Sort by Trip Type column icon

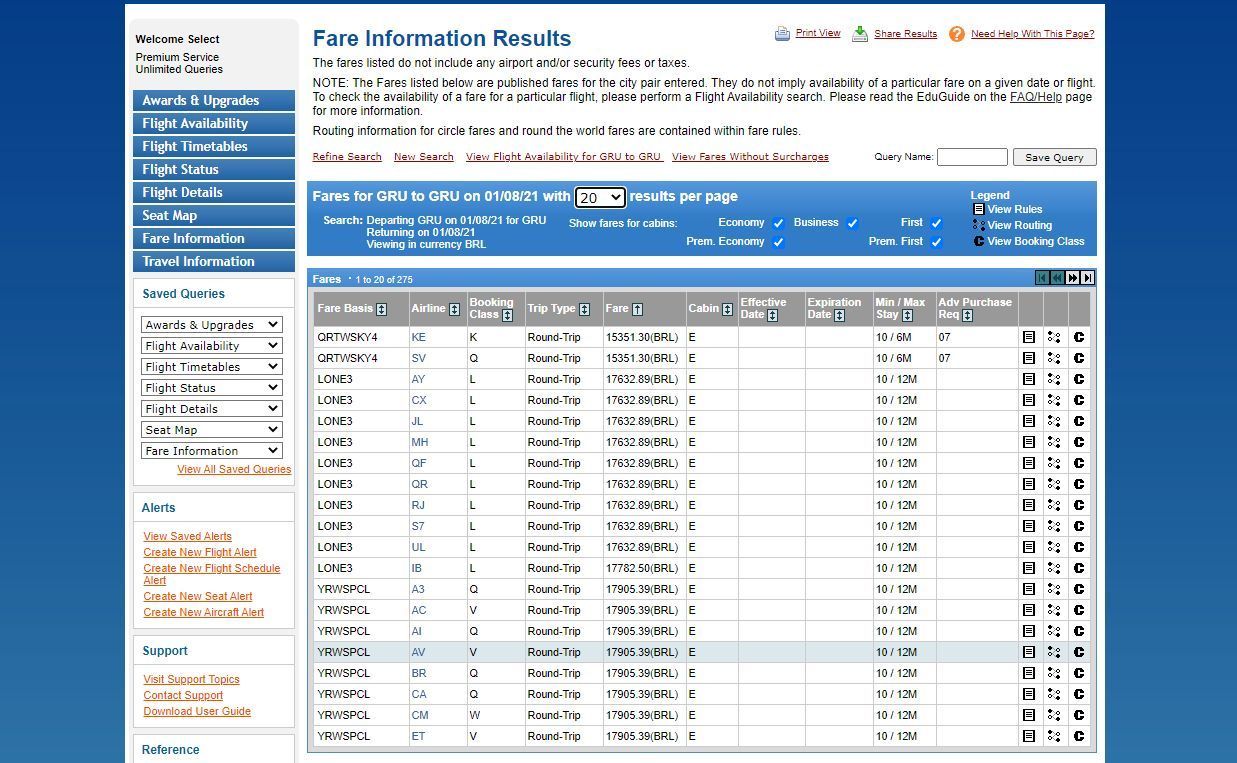(x=584, y=309)
